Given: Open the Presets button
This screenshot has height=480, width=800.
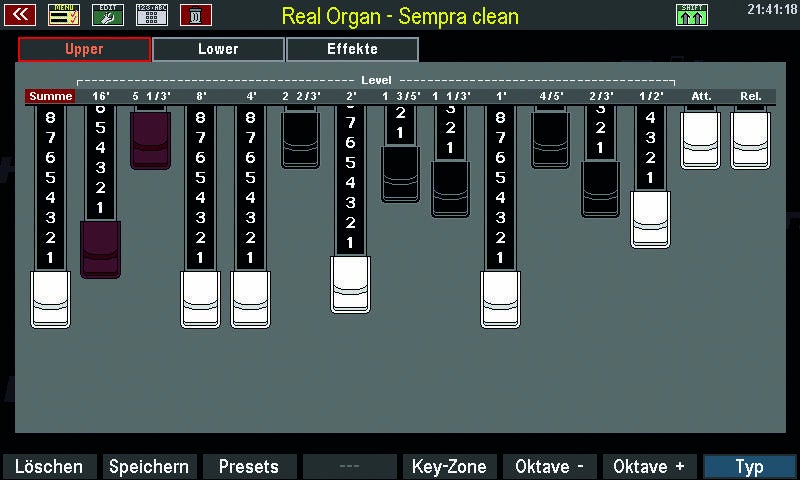Looking at the screenshot, I should (249, 467).
